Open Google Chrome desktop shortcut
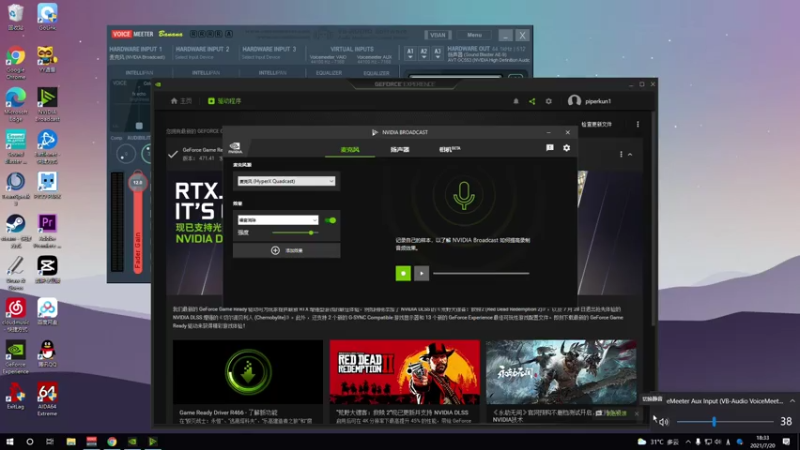The image size is (800, 450). point(16,62)
